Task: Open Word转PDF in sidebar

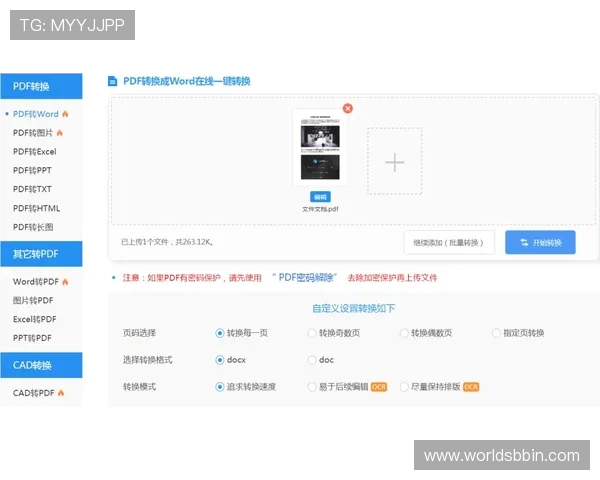Action: [x=36, y=282]
